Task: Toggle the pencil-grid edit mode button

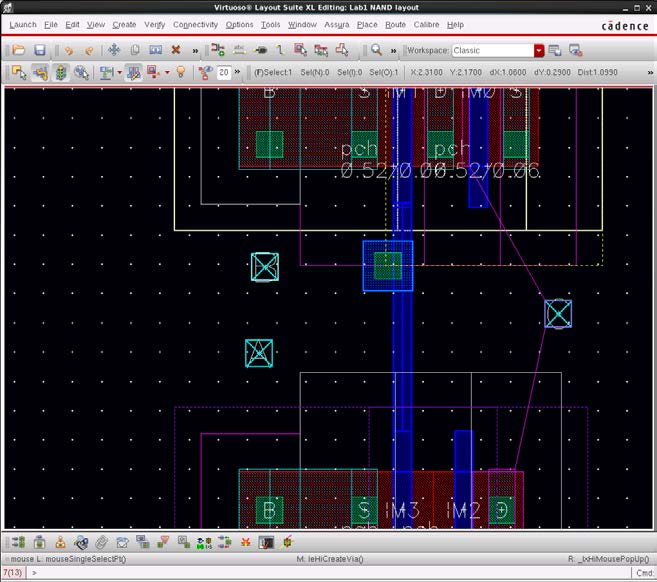Action: (x=133, y=72)
